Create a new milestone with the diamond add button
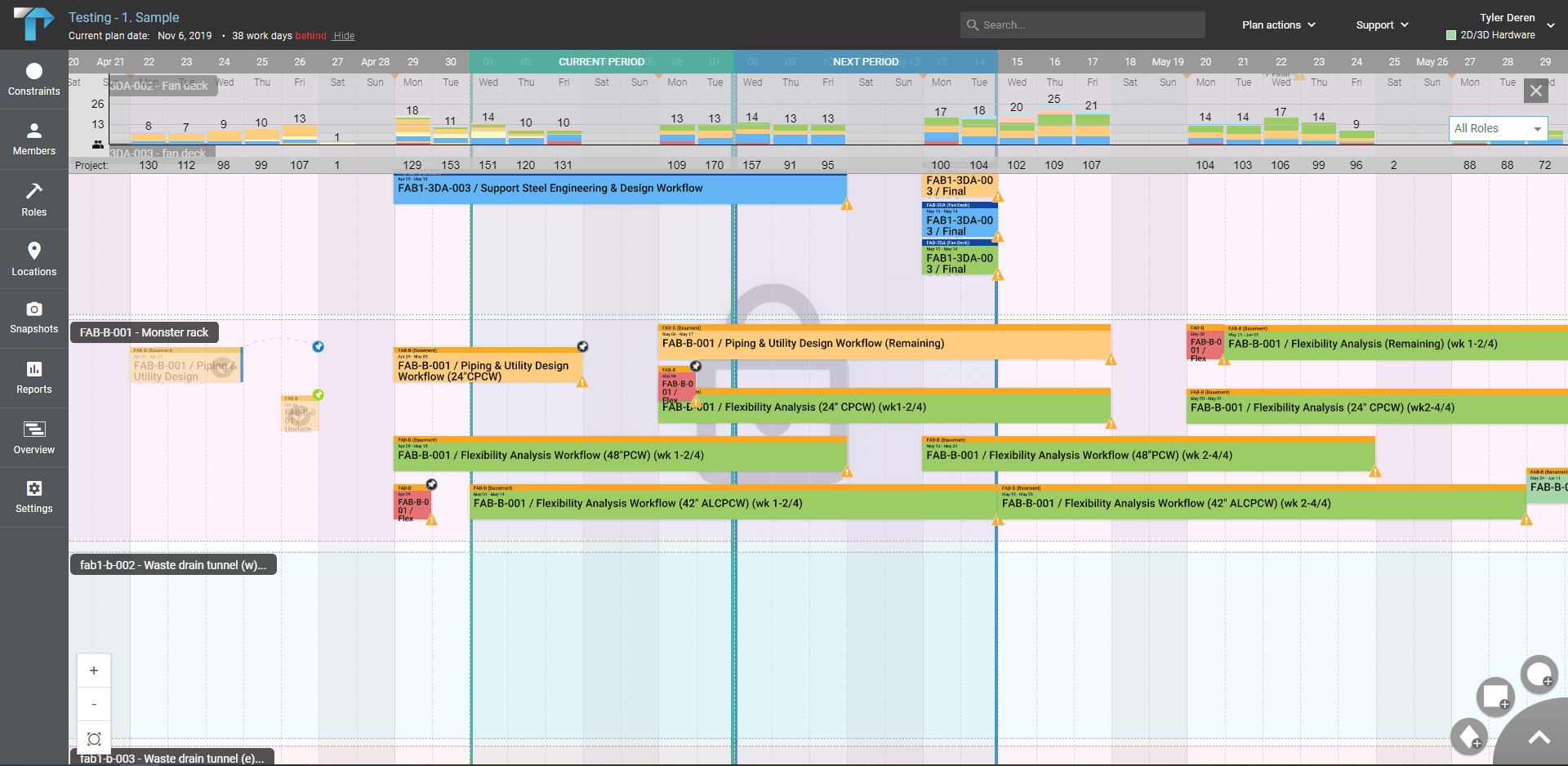This screenshot has height=766, width=1568. pyautogui.click(x=1471, y=737)
